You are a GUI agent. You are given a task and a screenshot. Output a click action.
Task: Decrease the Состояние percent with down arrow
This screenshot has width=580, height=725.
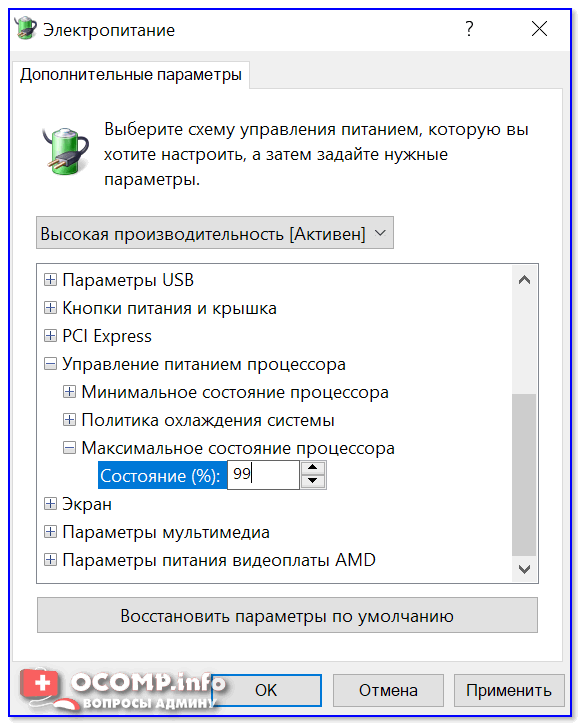point(313,481)
